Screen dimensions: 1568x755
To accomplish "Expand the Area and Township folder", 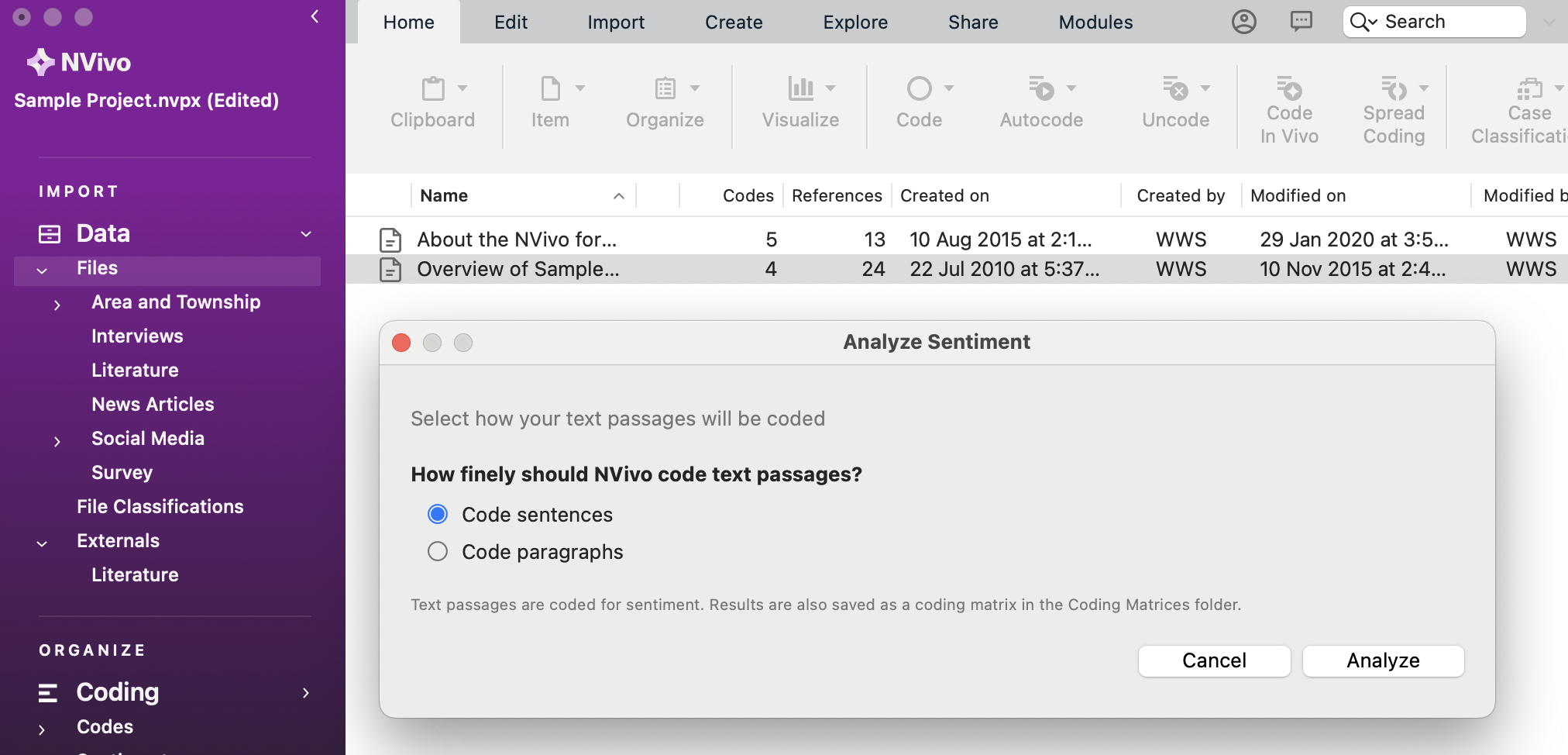I will coord(57,305).
